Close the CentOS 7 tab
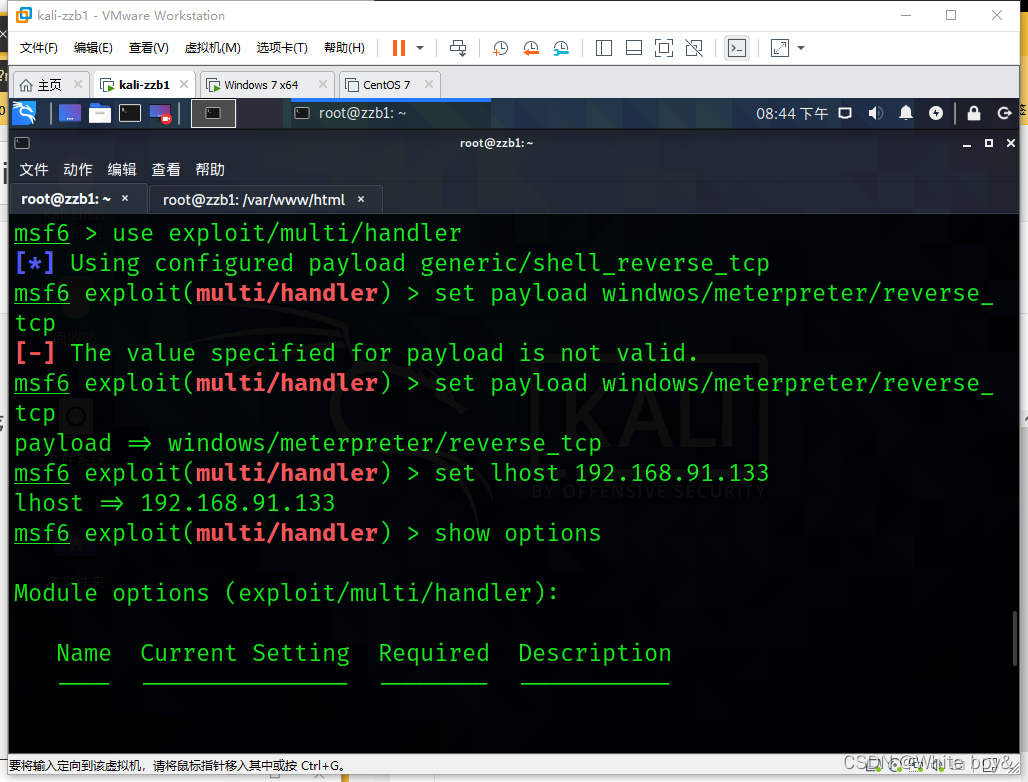 429,84
